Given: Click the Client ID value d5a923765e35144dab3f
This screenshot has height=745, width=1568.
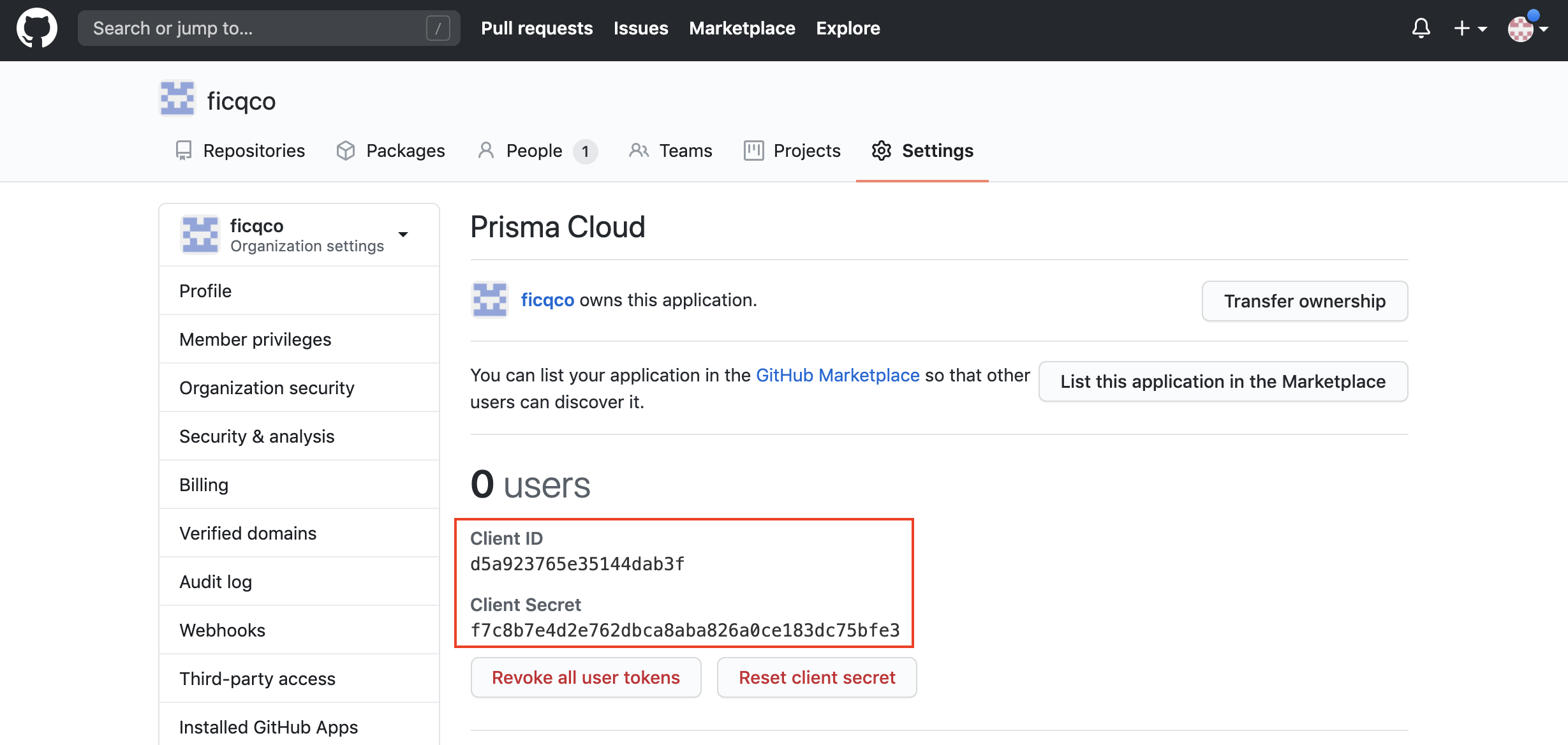Looking at the screenshot, I should point(577,564).
